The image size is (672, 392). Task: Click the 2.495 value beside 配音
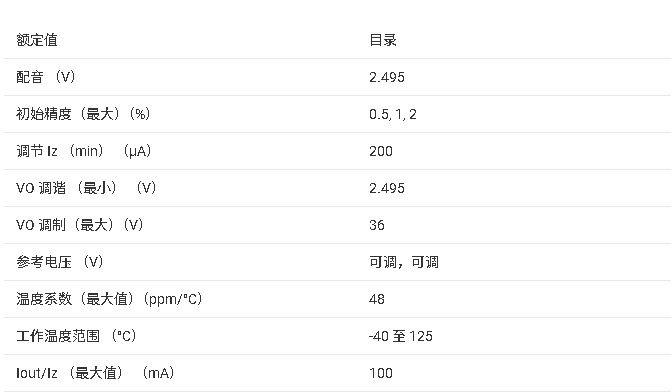[x=387, y=77]
